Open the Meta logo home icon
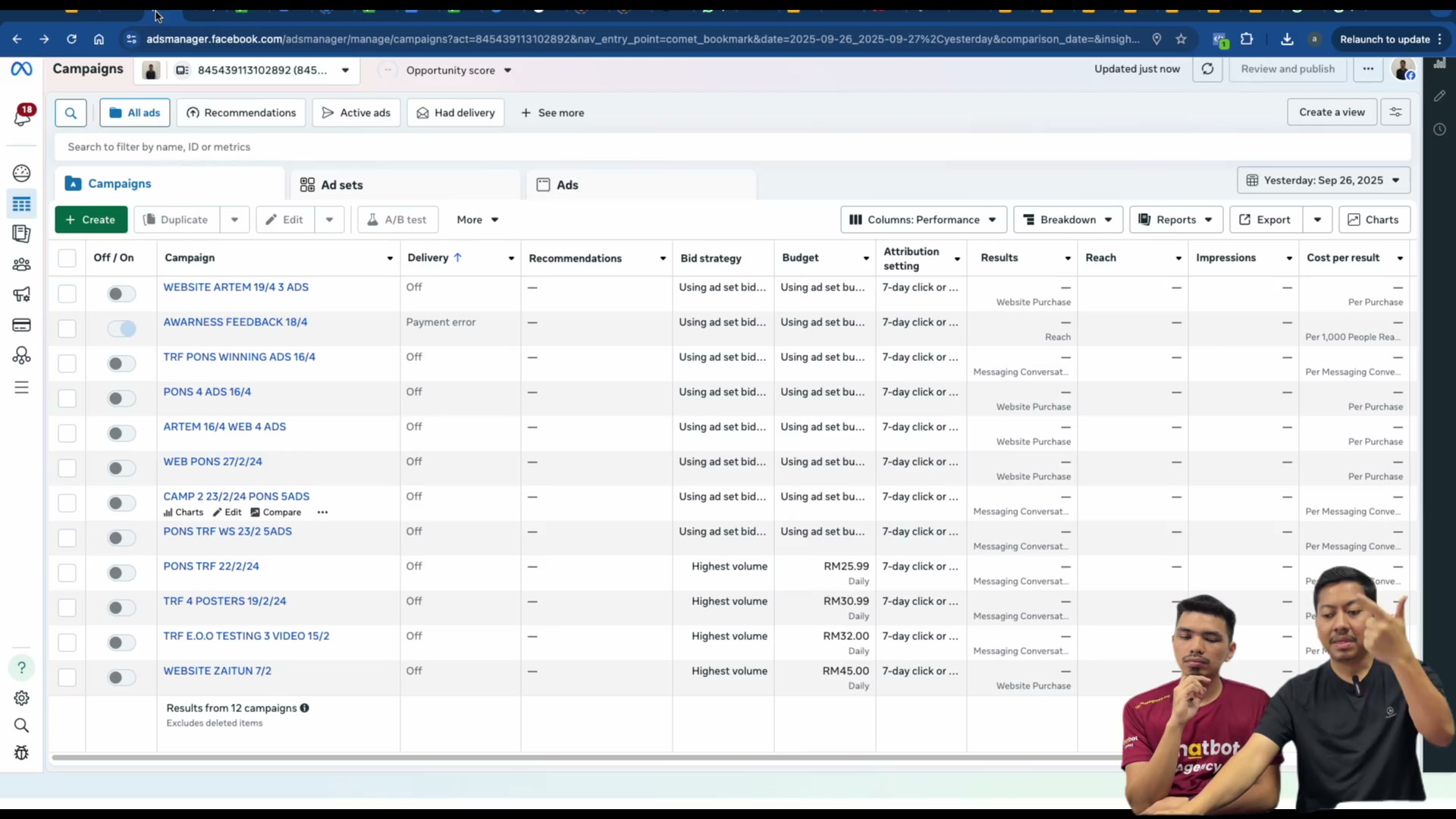Screen dimensions: 1456x819 tap(21, 69)
